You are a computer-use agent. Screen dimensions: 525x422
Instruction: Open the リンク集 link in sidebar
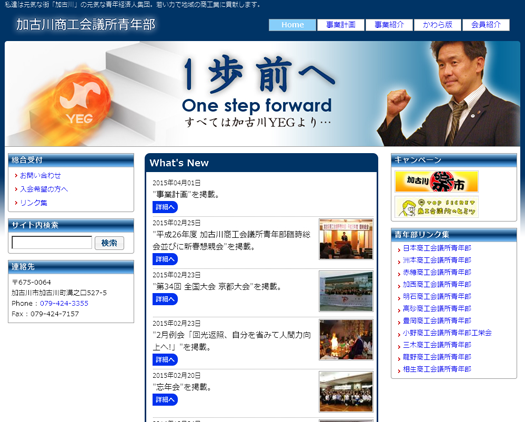33,203
